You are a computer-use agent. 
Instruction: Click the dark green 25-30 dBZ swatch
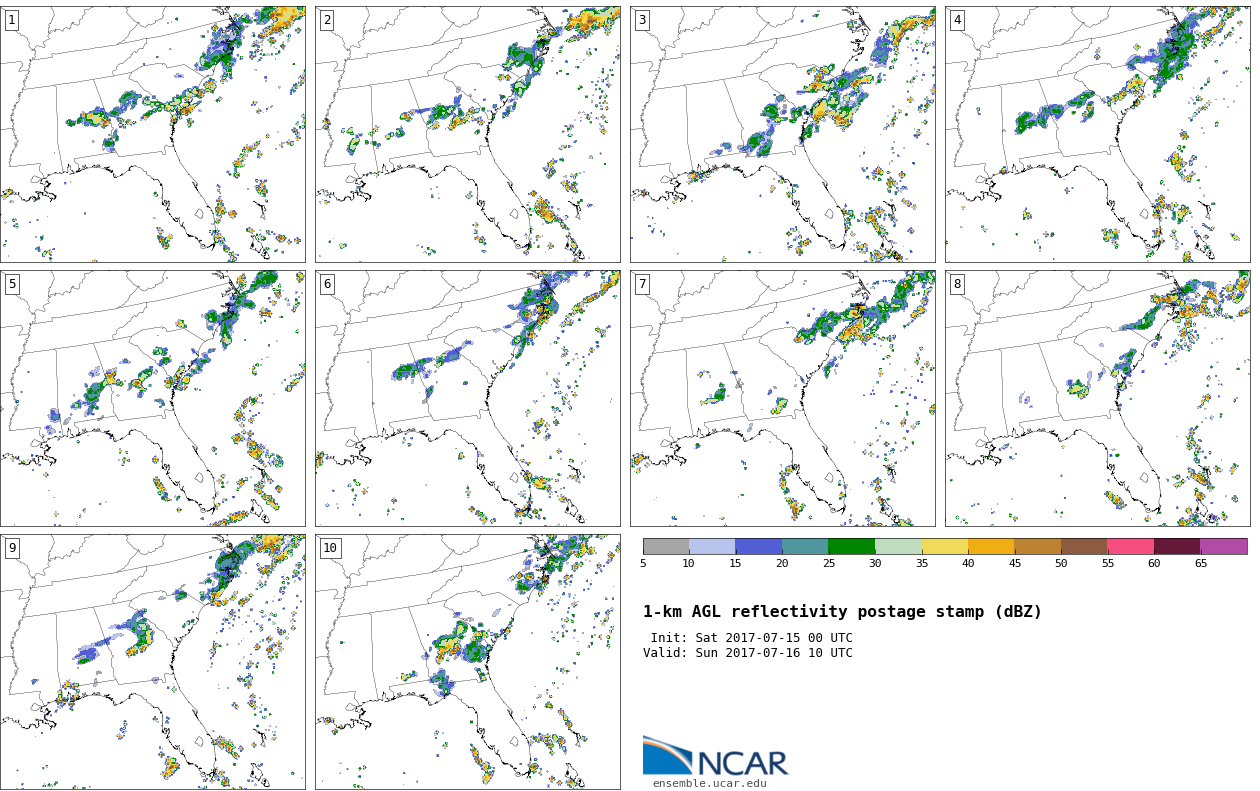point(852,546)
